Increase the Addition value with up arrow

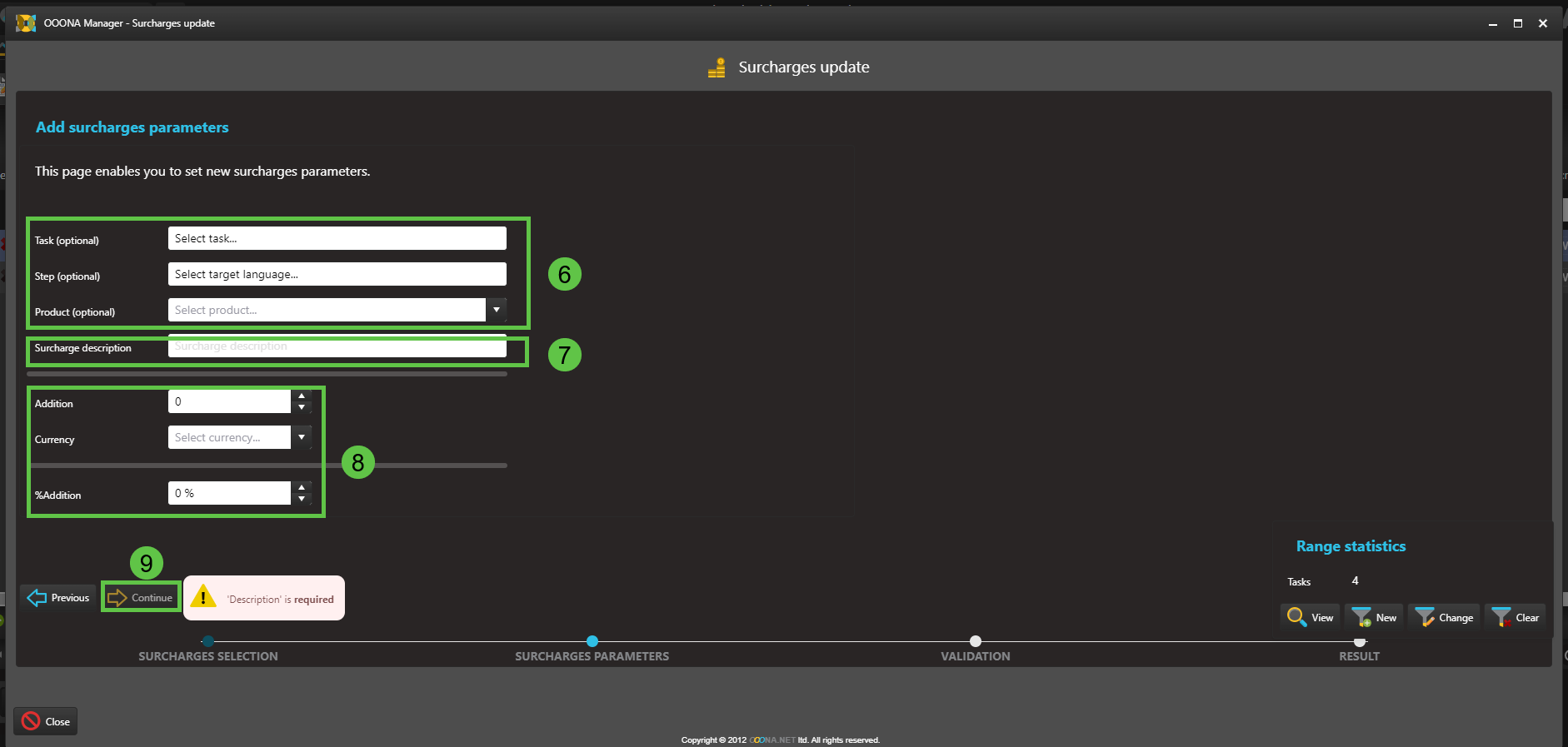(302, 396)
